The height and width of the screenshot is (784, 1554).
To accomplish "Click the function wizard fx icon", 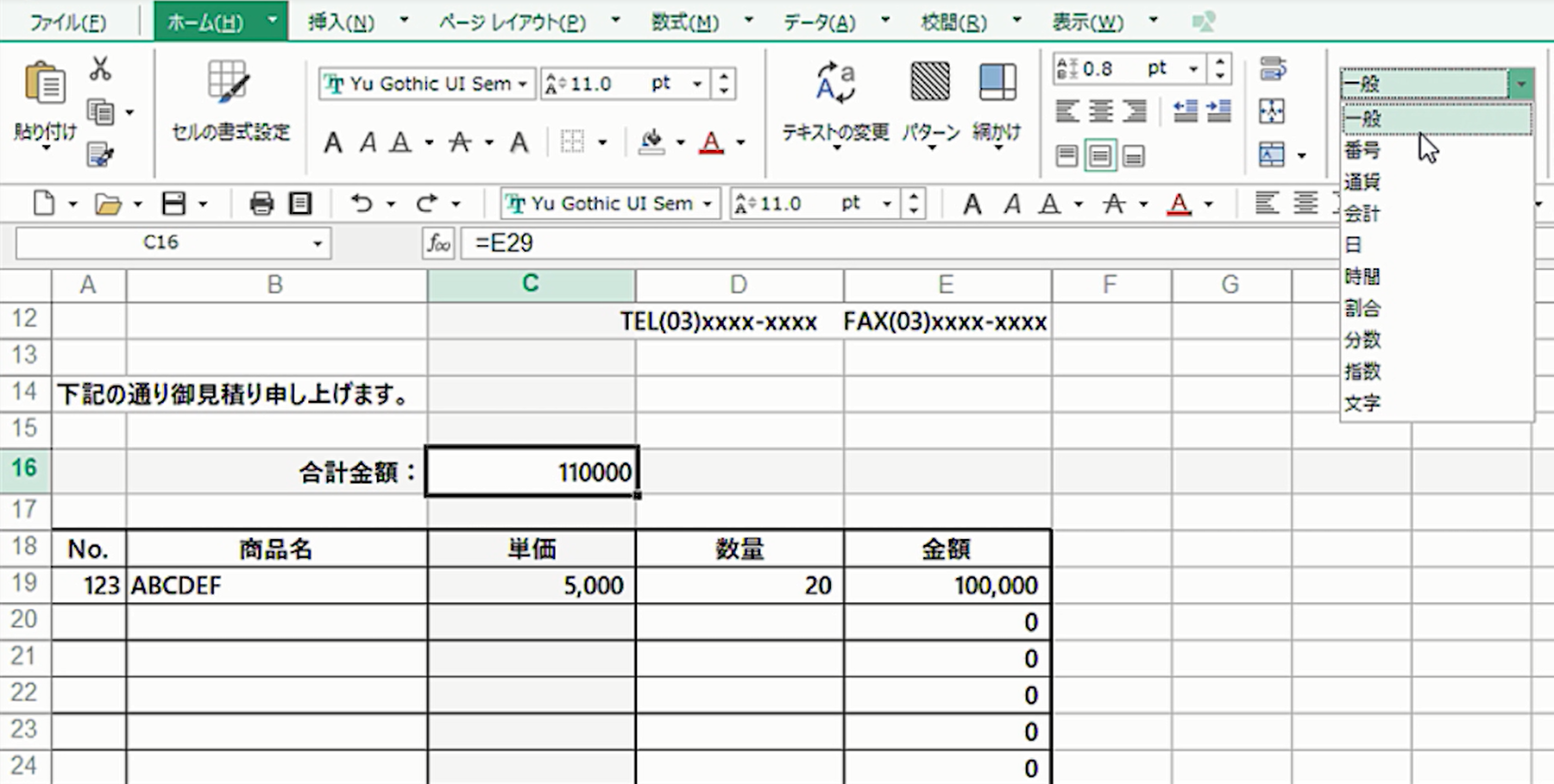I will click(438, 243).
